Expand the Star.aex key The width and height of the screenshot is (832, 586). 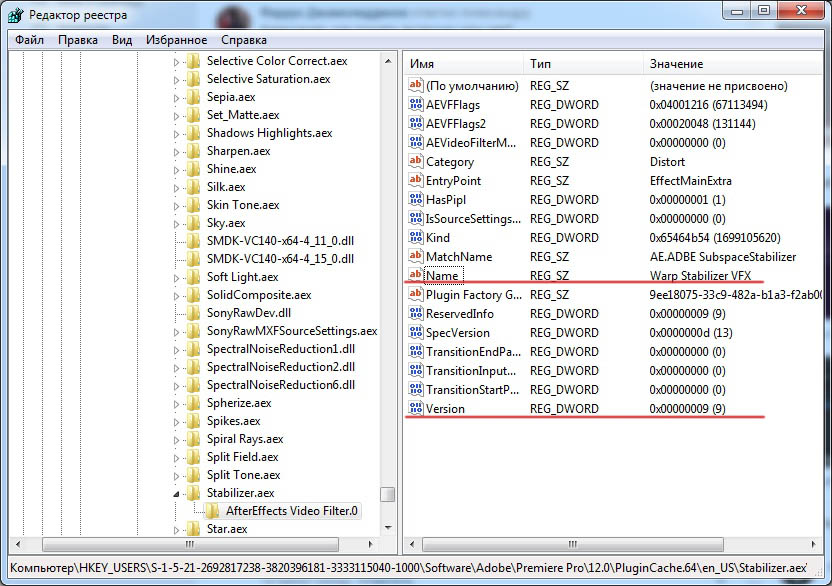coord(176,530)
